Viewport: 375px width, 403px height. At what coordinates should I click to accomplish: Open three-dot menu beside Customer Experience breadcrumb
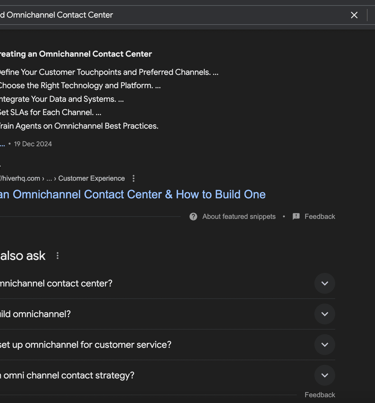pos(134,179)
